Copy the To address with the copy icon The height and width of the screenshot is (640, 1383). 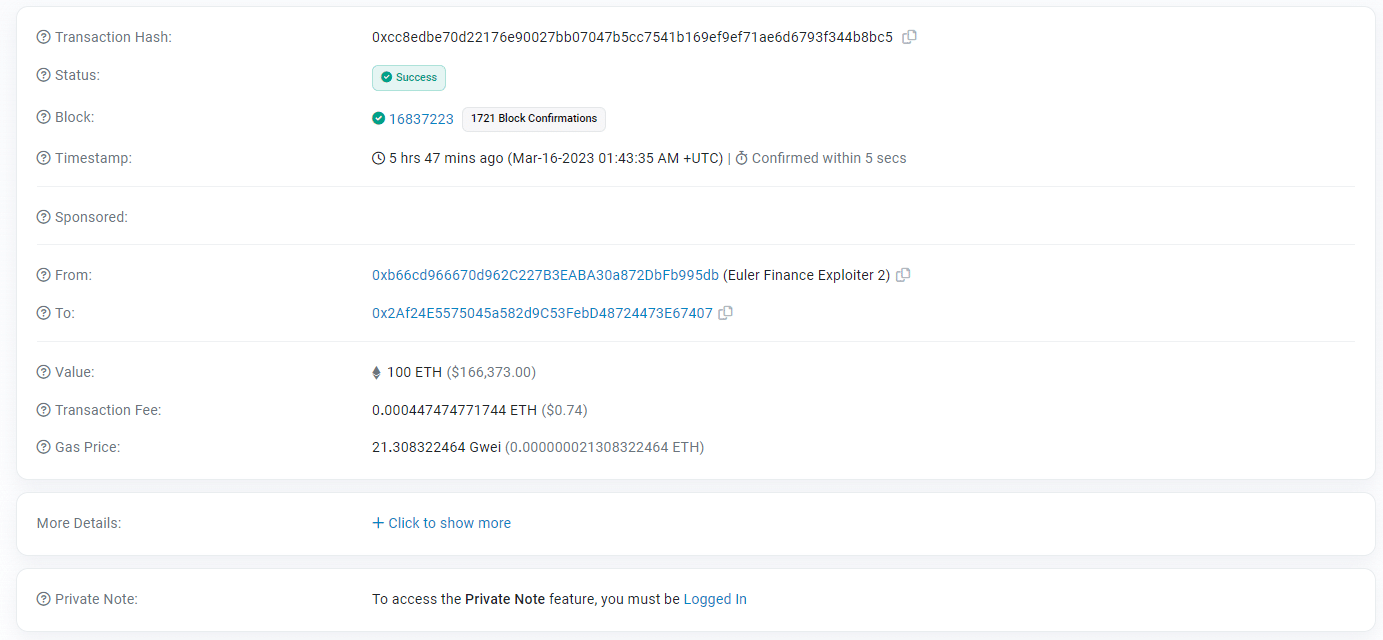725,312
